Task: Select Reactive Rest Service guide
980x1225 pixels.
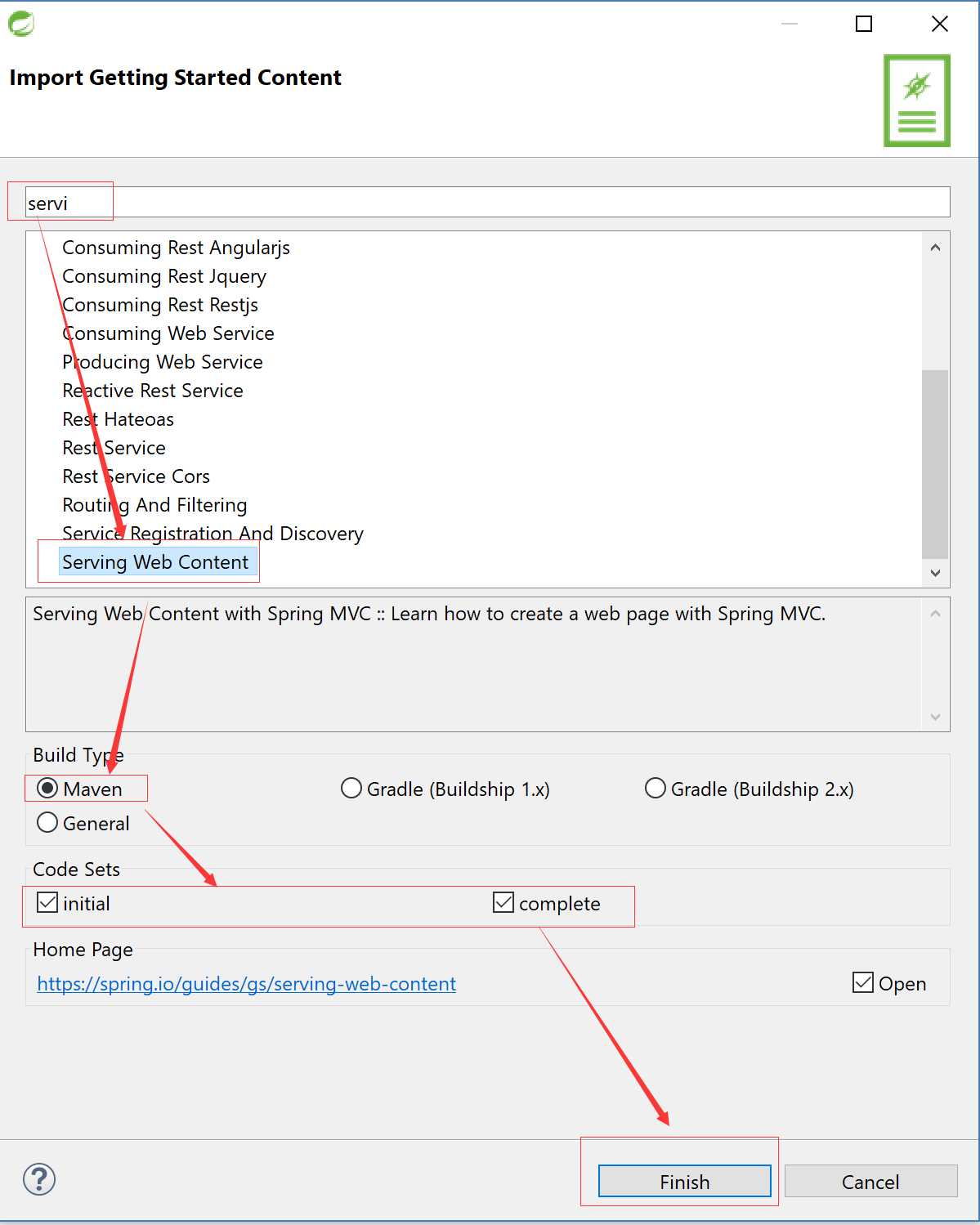Action: pyautogui.click(x=153, y=391)
